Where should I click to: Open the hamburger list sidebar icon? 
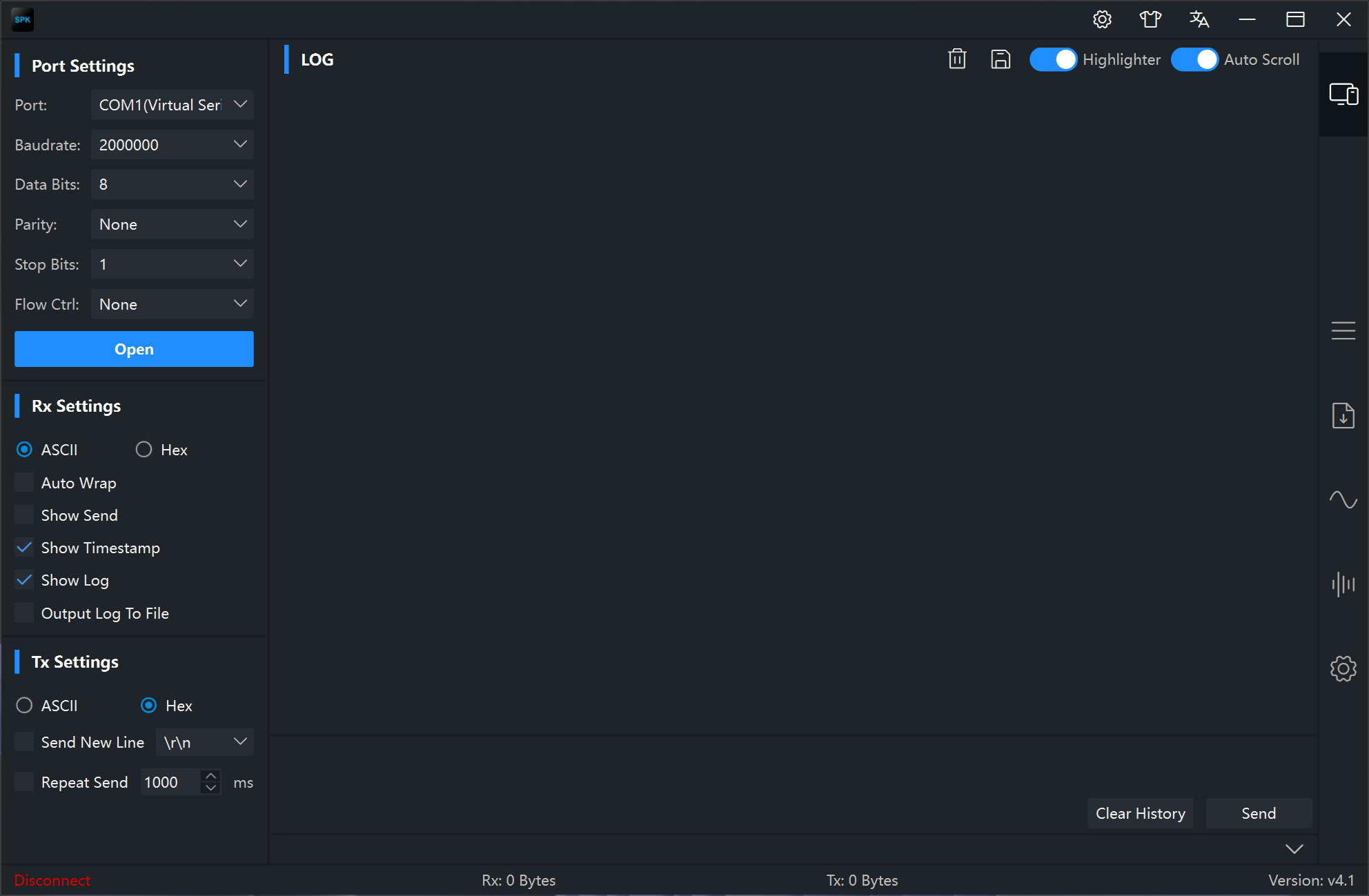(x=1343, y=331)
